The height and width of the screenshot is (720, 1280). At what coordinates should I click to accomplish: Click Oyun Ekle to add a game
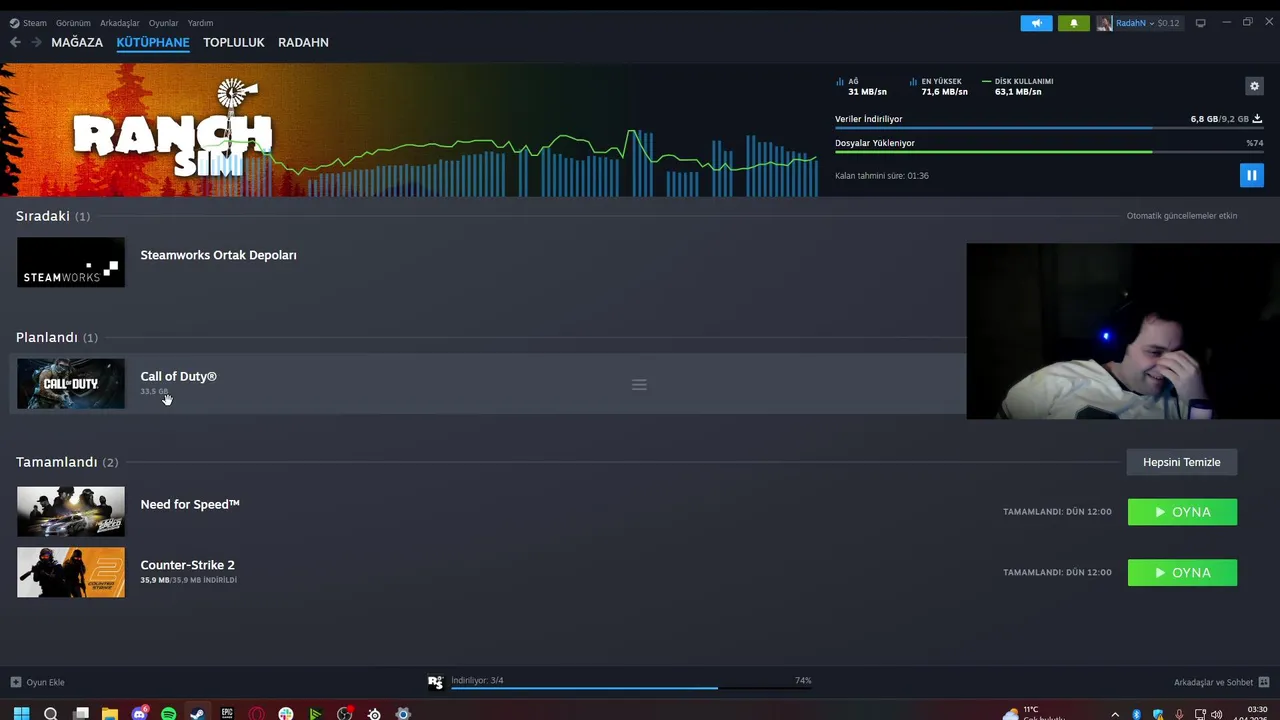[38, 682]
